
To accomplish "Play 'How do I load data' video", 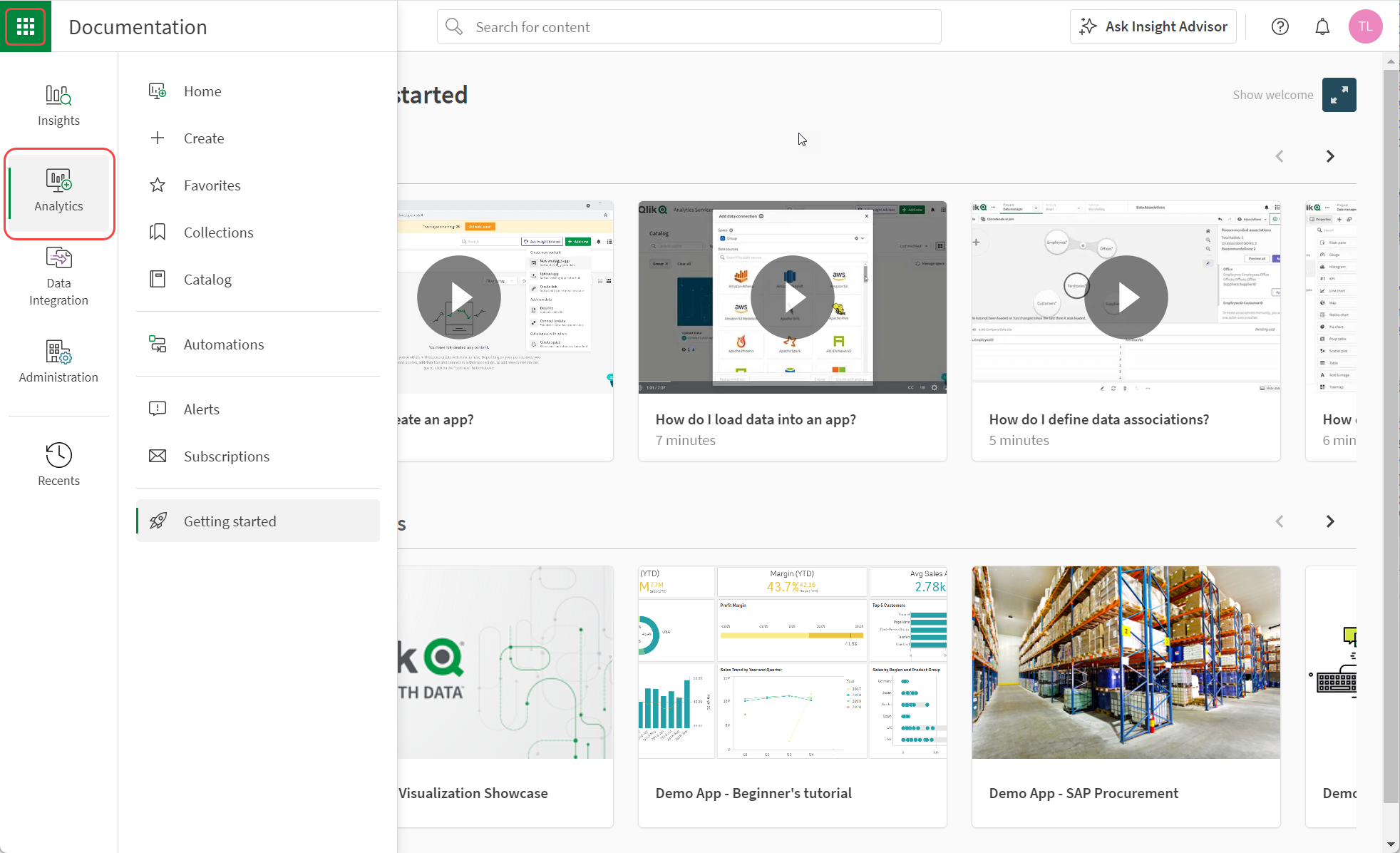I will pos(791,297).
